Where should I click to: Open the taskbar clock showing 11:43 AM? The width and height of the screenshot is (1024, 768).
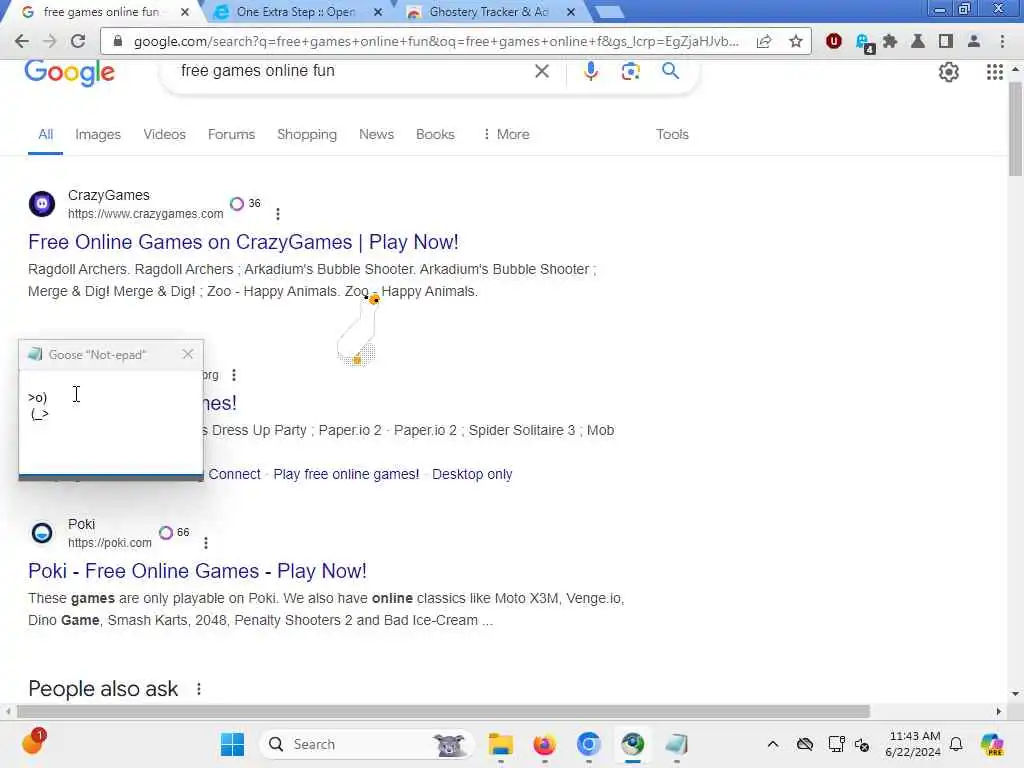[x=914, y=744]
